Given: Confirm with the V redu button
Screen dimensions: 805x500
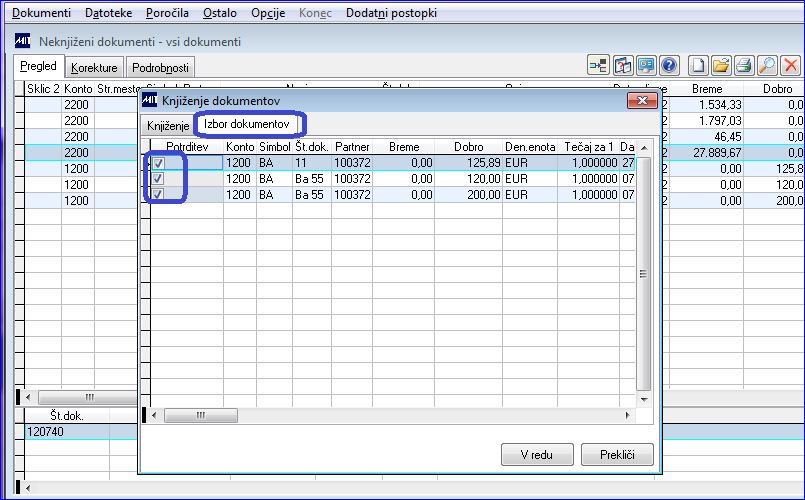Looking at the screenshot, I should [x=537, y=455].
